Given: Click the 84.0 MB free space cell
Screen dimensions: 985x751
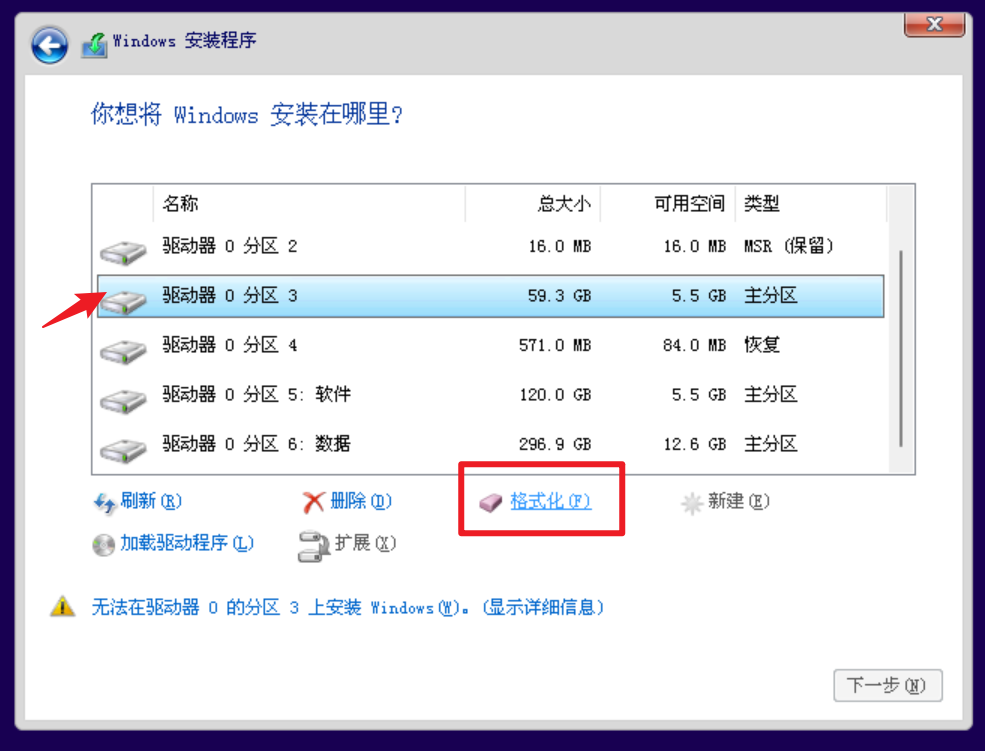Looking at the screenshot, I should click(x=695, y=345).
